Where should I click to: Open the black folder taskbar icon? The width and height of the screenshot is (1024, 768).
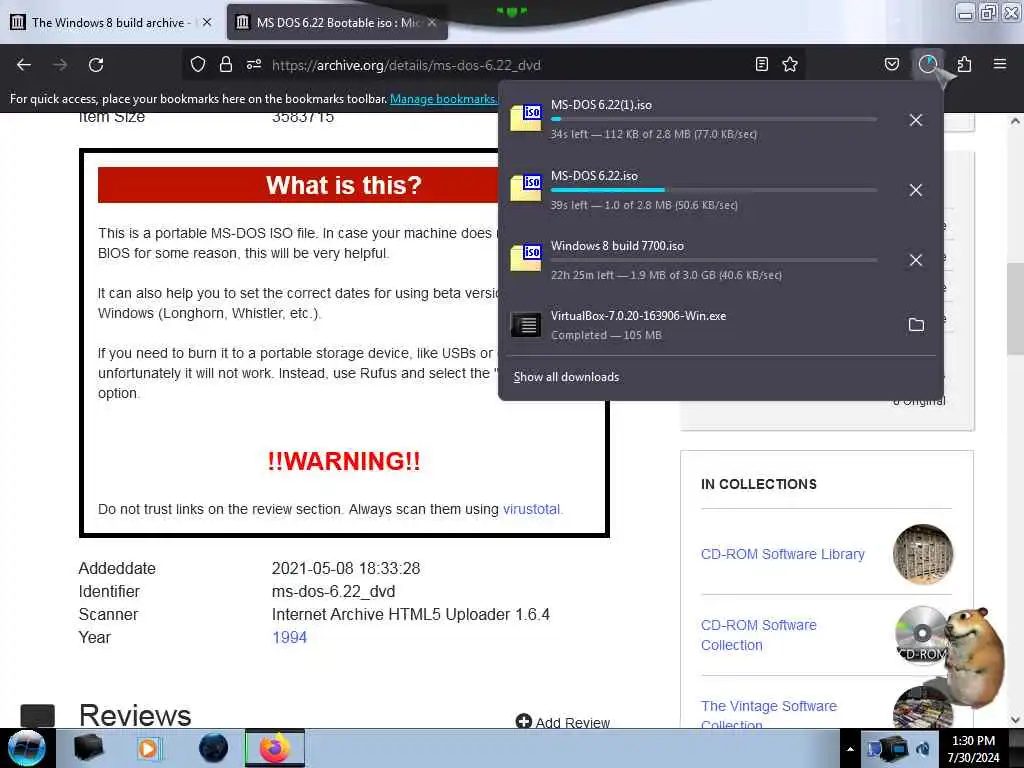pos(89,748)
